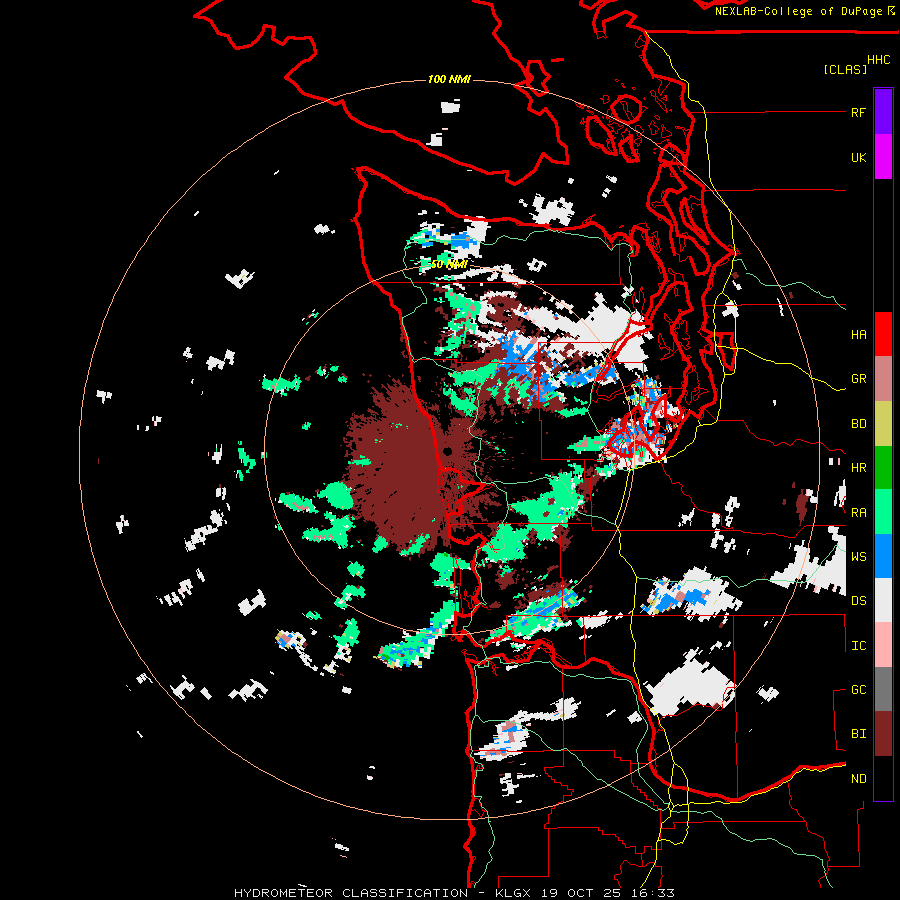Click the HYDROMETEOR CLASSIFICATION title text

(351, 893)
